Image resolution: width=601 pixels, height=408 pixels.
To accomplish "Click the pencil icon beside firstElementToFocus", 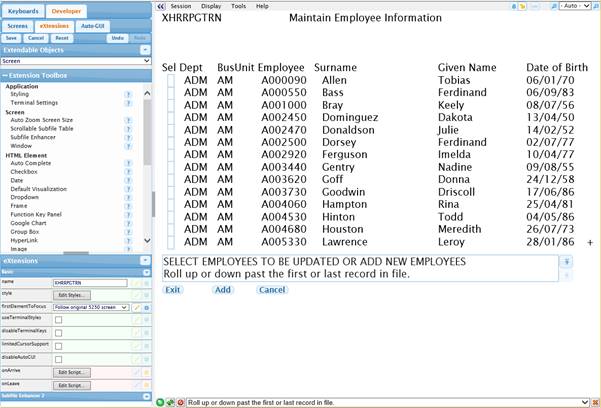I will [137, 308].
